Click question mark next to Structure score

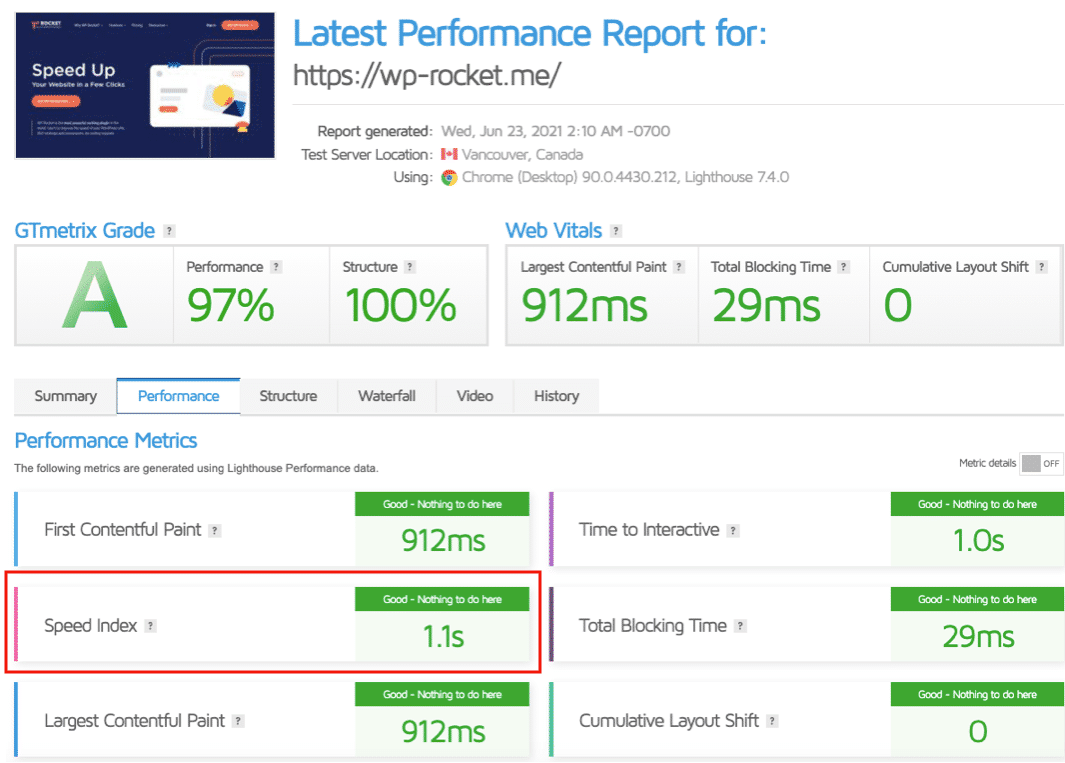click(x=409, y=267)
